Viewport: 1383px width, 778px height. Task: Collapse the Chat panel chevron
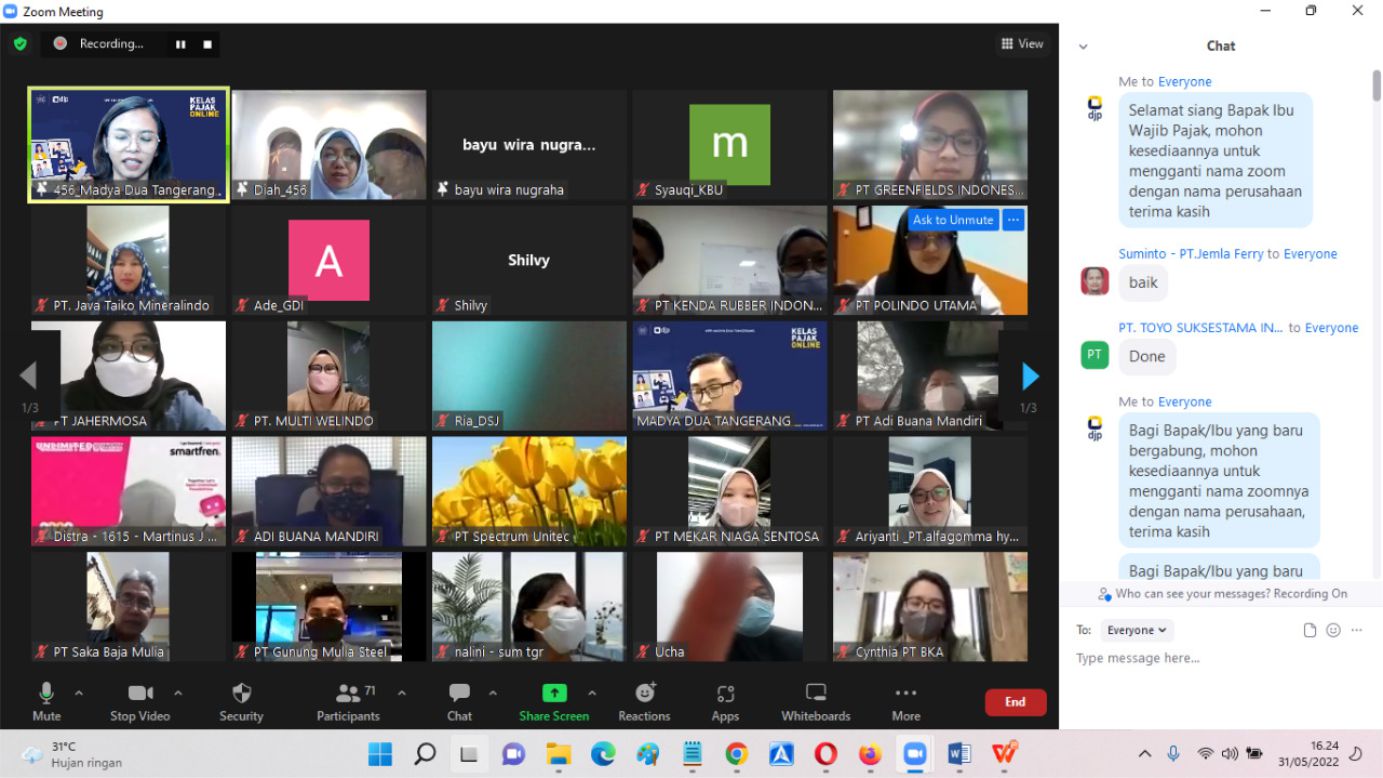(1083, 46)
